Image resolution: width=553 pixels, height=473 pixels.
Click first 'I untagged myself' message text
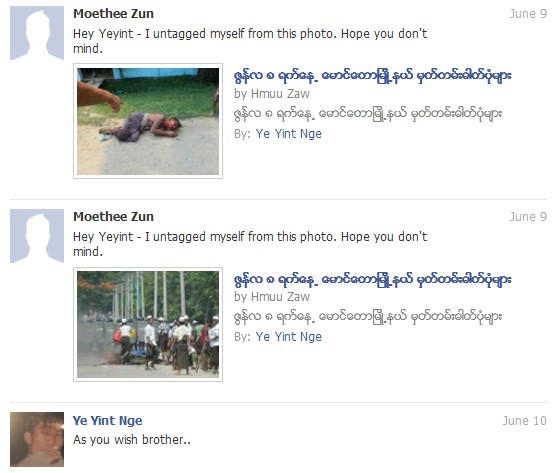point(250,41)
